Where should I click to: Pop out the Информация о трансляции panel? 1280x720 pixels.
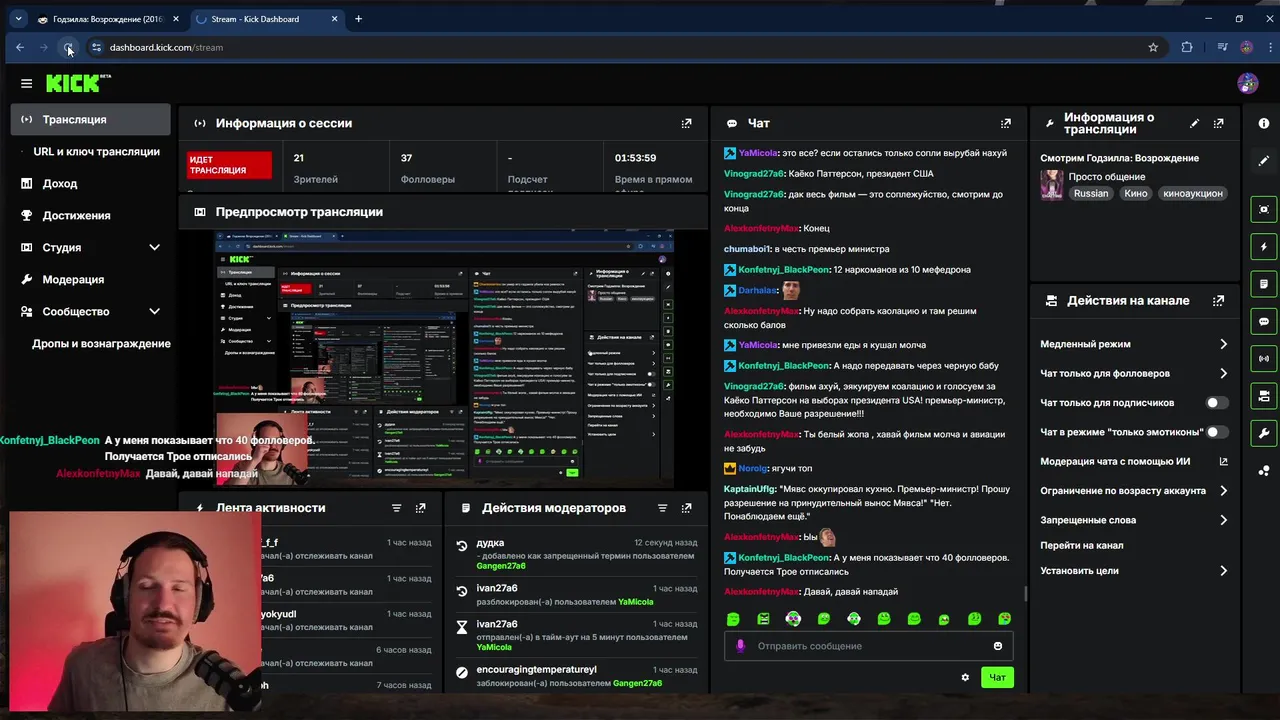[x=1218, y=123]
